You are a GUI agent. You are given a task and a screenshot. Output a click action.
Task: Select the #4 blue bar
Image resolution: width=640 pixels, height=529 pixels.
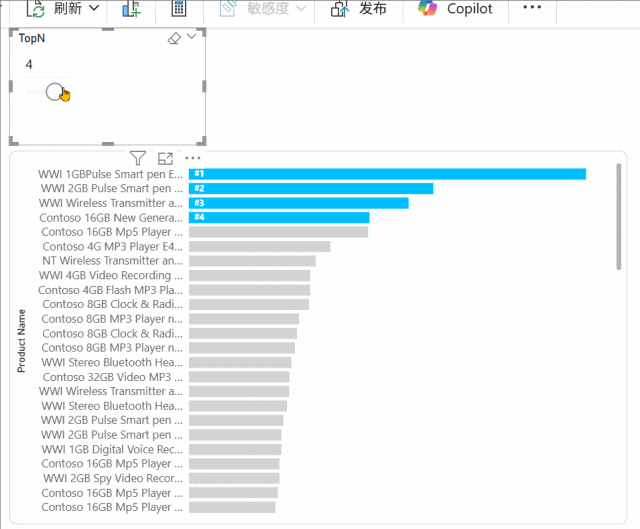[279, 218]
